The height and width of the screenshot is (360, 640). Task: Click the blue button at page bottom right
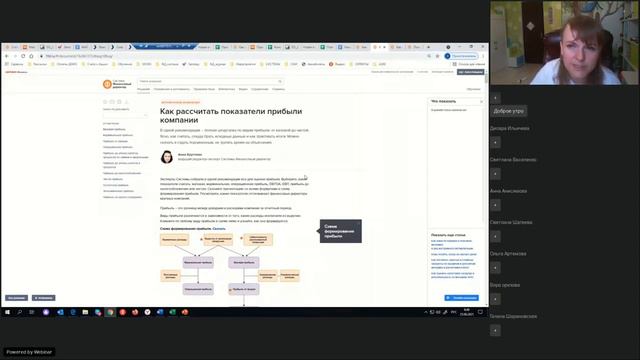[x=461, y=298]
